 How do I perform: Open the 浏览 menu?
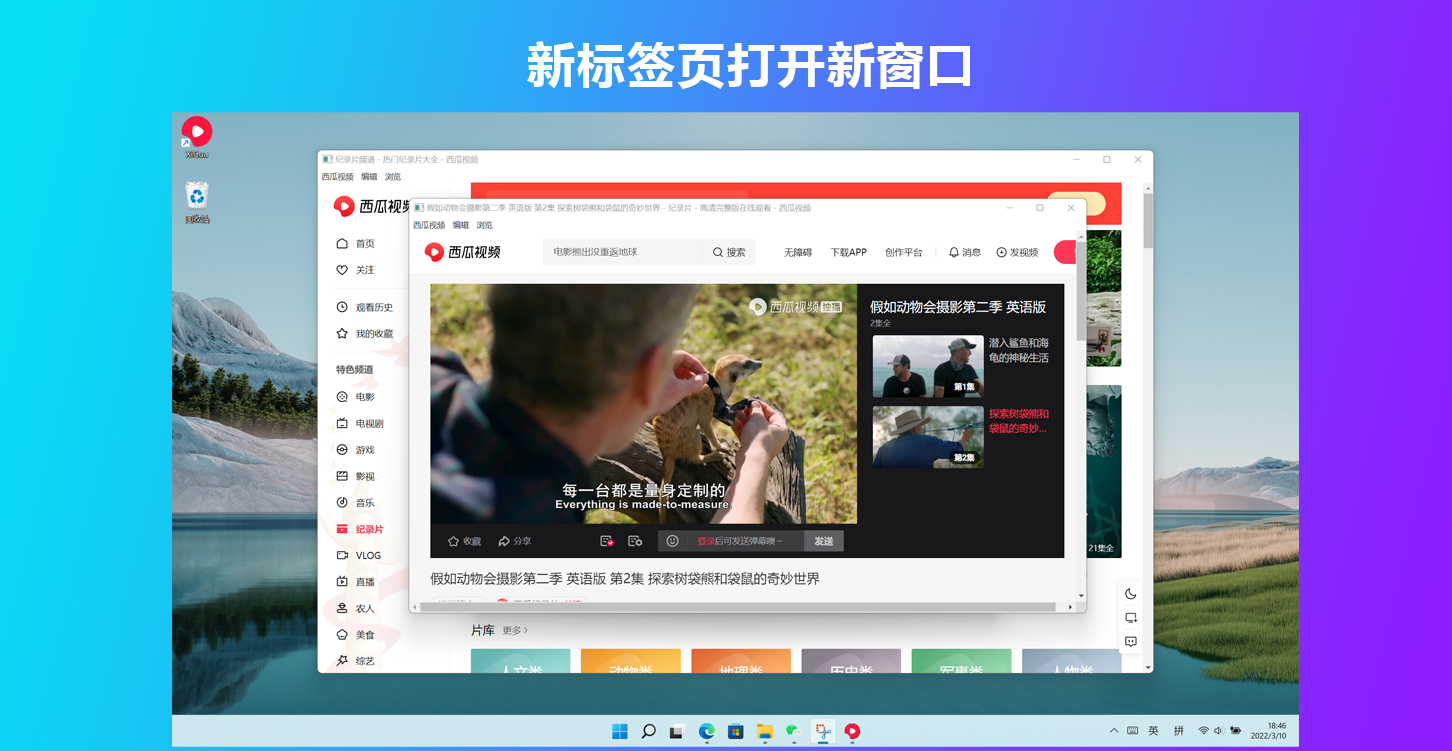tap(484, 224)
